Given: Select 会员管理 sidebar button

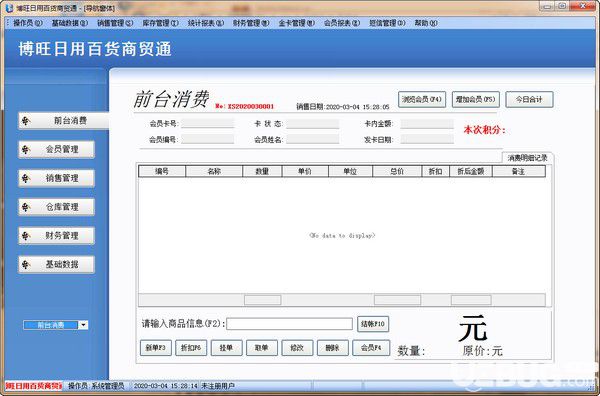Looking at the screenshot, I should pos(56,150).
